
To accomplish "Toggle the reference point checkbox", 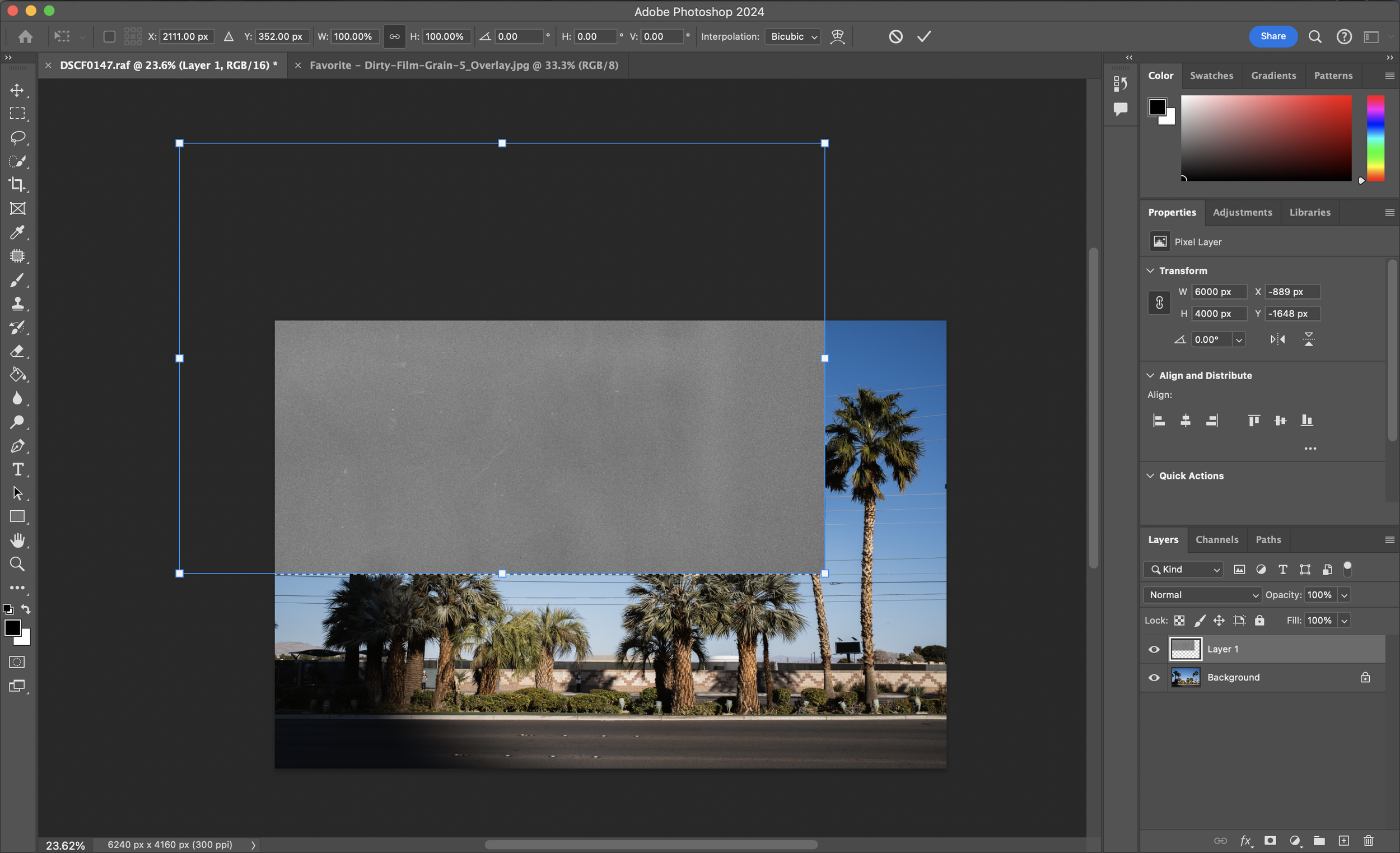I will (x=109, y=36).
